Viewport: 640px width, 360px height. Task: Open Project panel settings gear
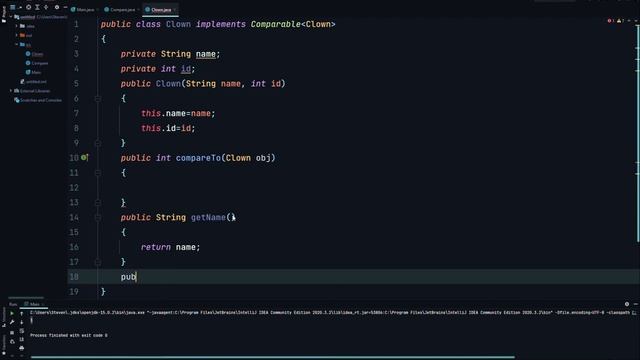(x=57, y=7)
